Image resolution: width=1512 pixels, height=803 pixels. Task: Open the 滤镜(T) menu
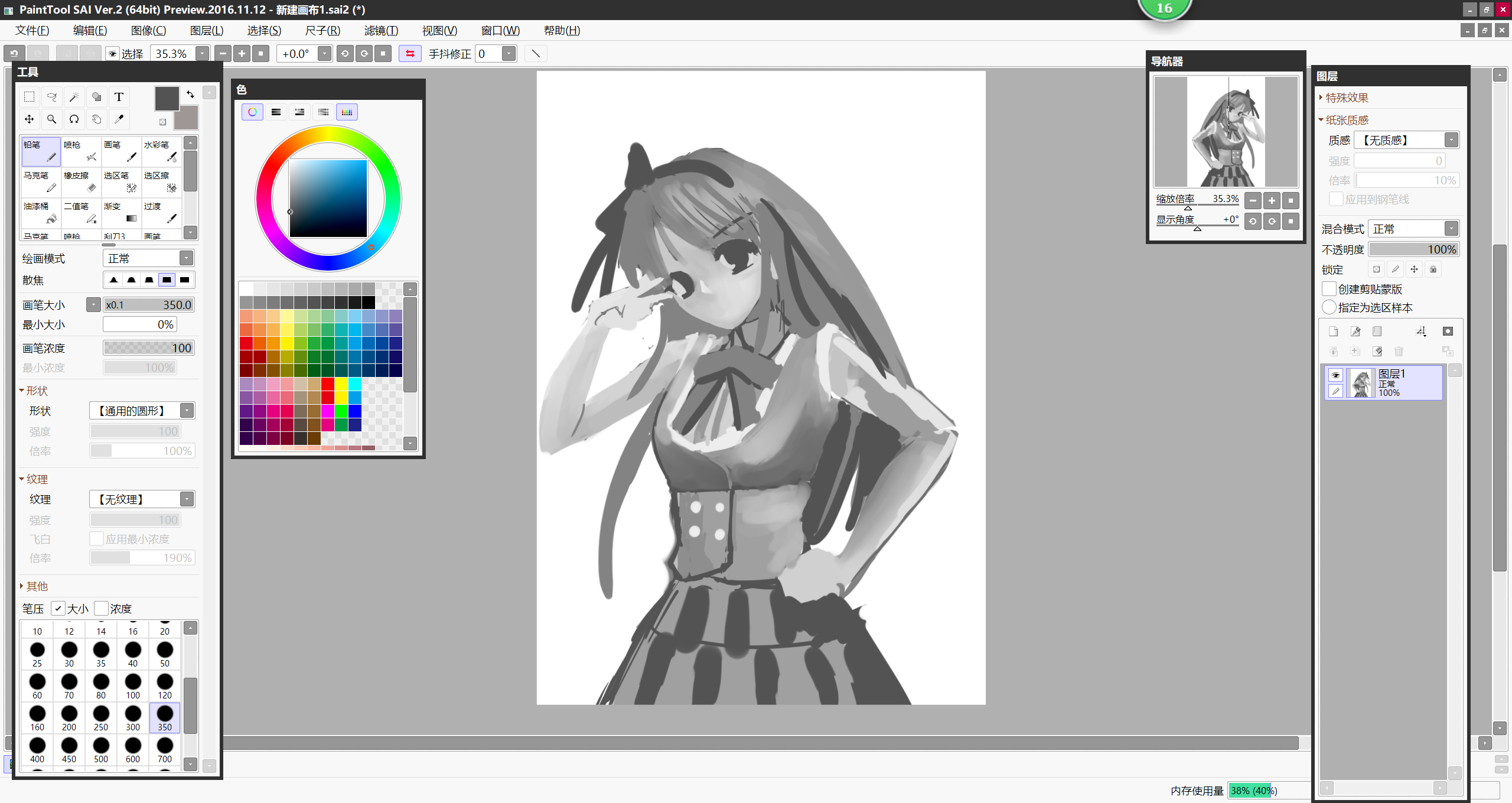pyautogui.click(x=381, y=31)
